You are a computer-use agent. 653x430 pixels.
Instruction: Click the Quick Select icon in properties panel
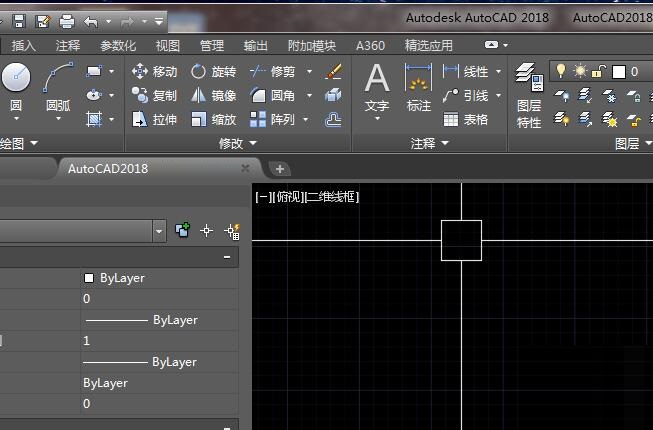coord(232,231)
